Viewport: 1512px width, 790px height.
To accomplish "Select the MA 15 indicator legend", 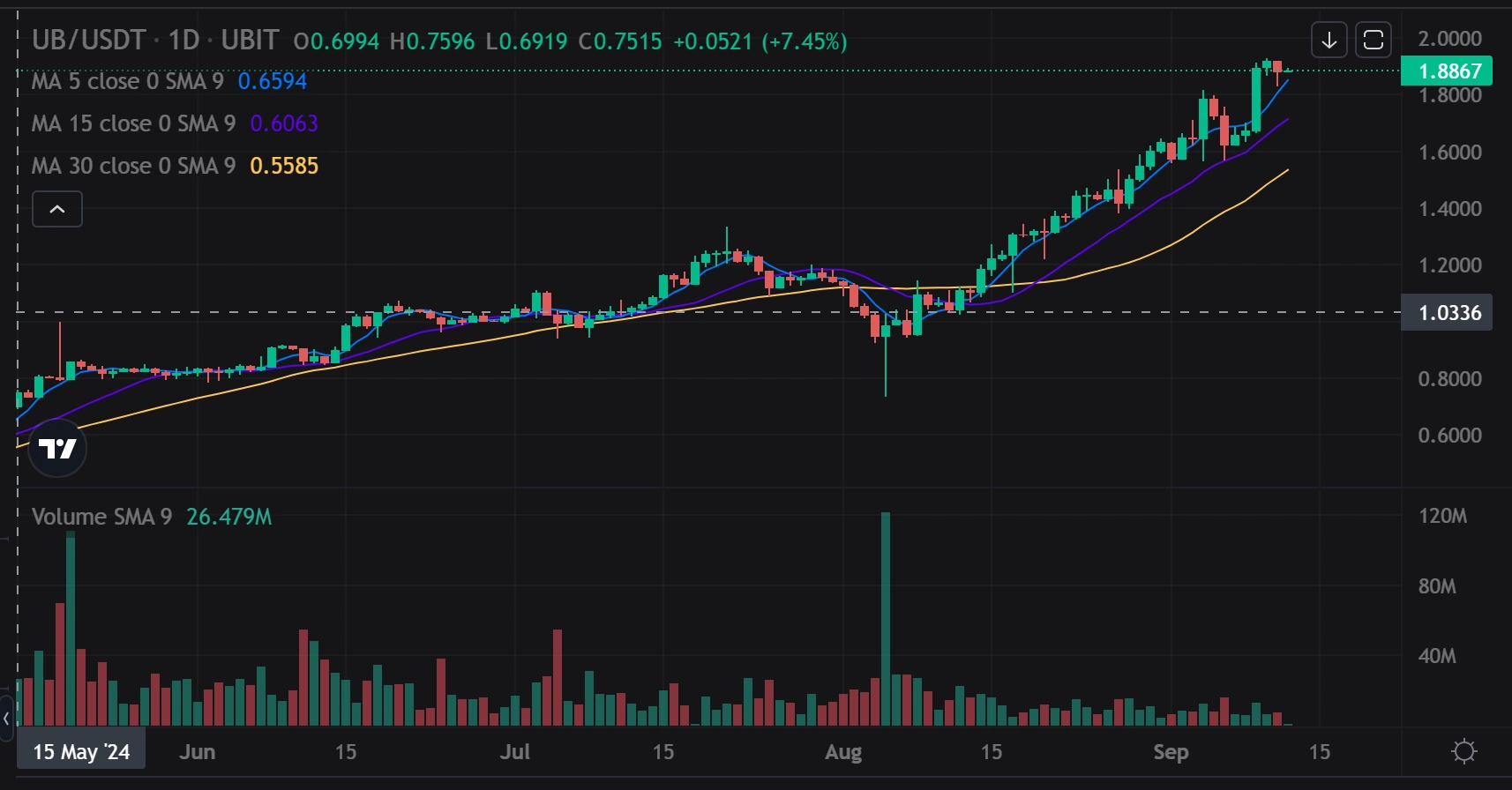I will [133, 124].
